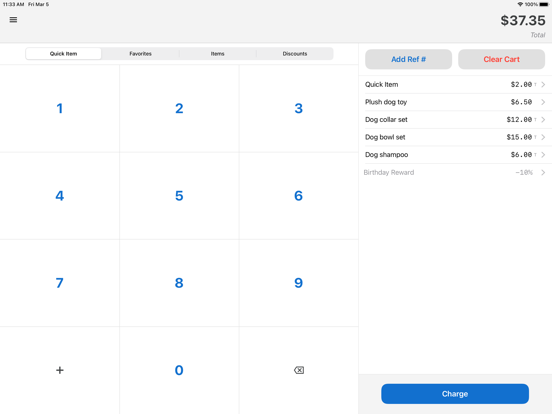552x414 pixels.
Task: Clear the cart
Action: [501, 59]
